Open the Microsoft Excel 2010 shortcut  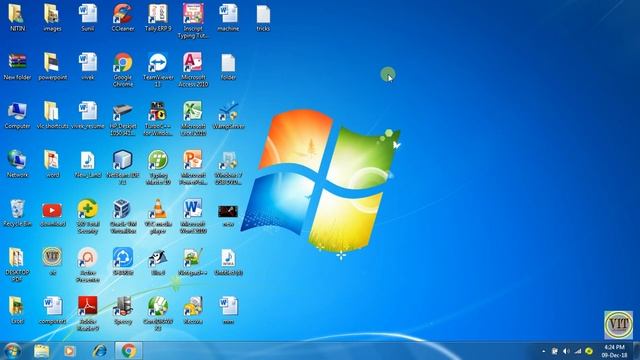click(193, 118)
